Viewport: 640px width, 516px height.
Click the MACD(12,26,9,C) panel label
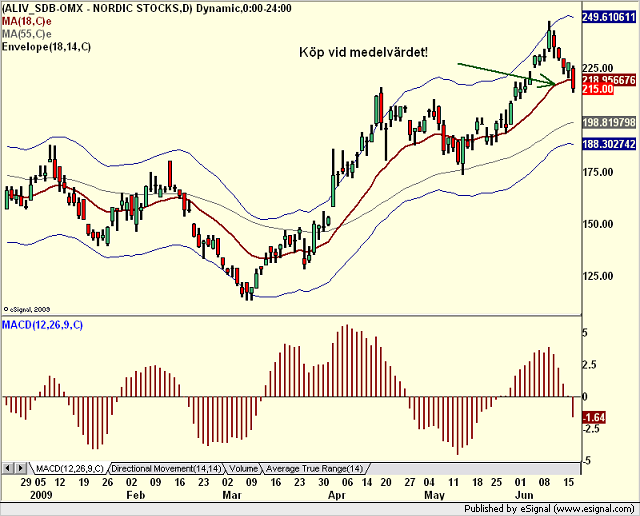coord(42,325)
